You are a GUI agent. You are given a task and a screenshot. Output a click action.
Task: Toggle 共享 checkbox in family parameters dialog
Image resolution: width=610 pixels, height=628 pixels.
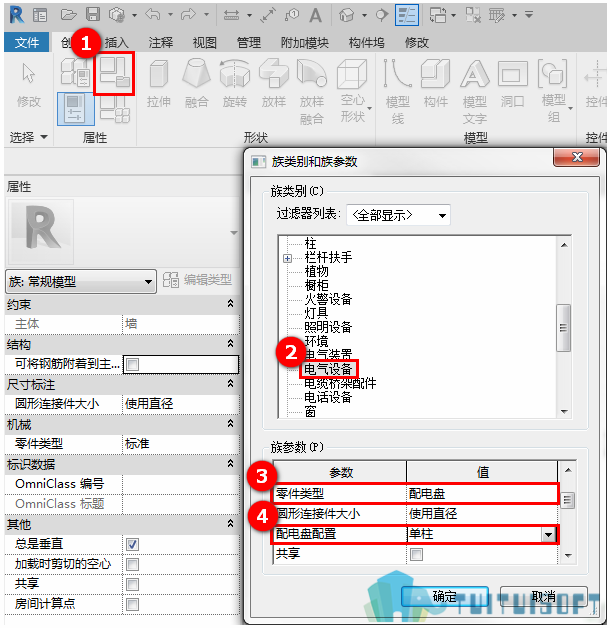pos(417,554)
